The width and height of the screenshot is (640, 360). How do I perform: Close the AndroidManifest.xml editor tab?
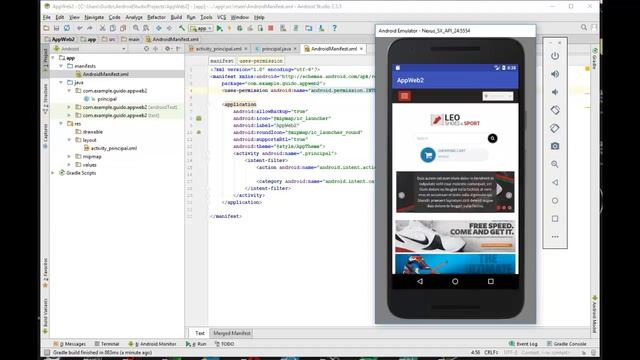pyautogui.click(x=361, y=49)
